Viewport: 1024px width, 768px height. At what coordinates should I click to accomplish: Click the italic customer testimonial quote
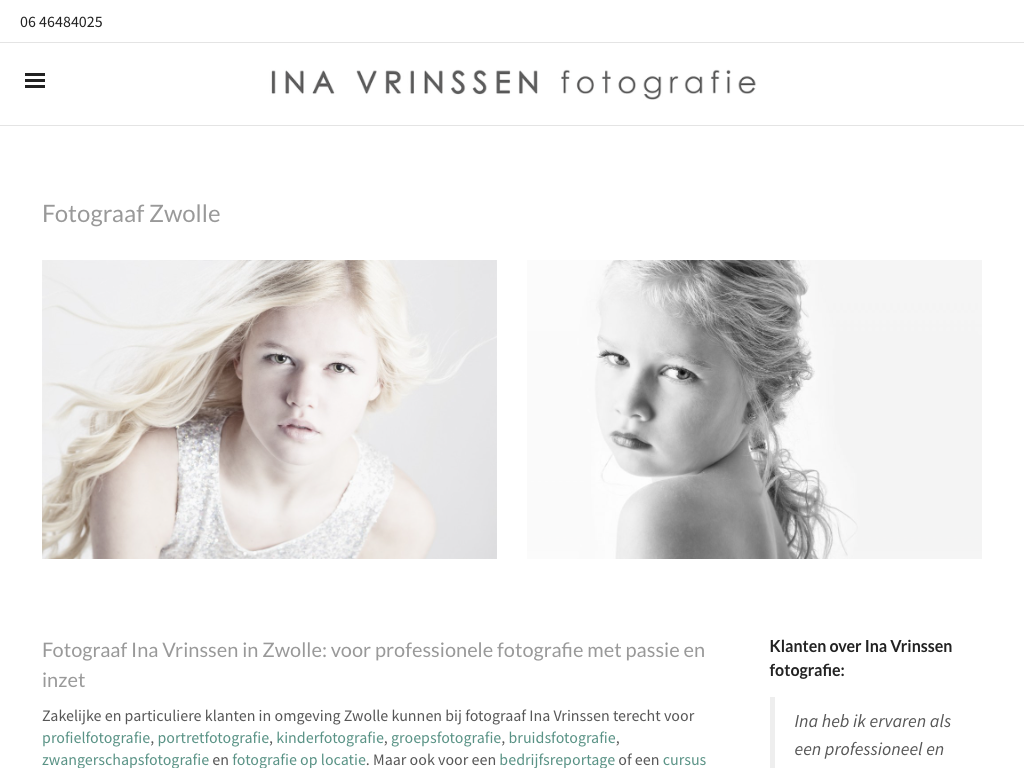(872, 735)
